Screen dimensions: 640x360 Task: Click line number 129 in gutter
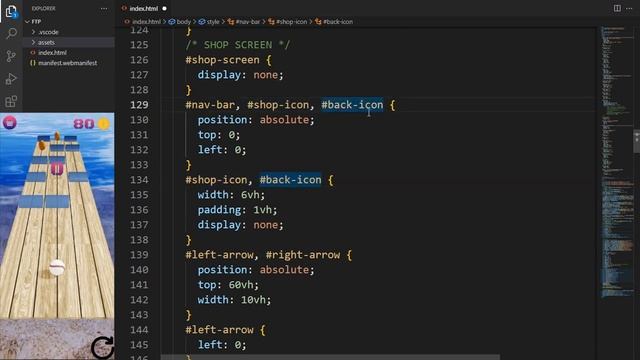(x=139, y=105)
